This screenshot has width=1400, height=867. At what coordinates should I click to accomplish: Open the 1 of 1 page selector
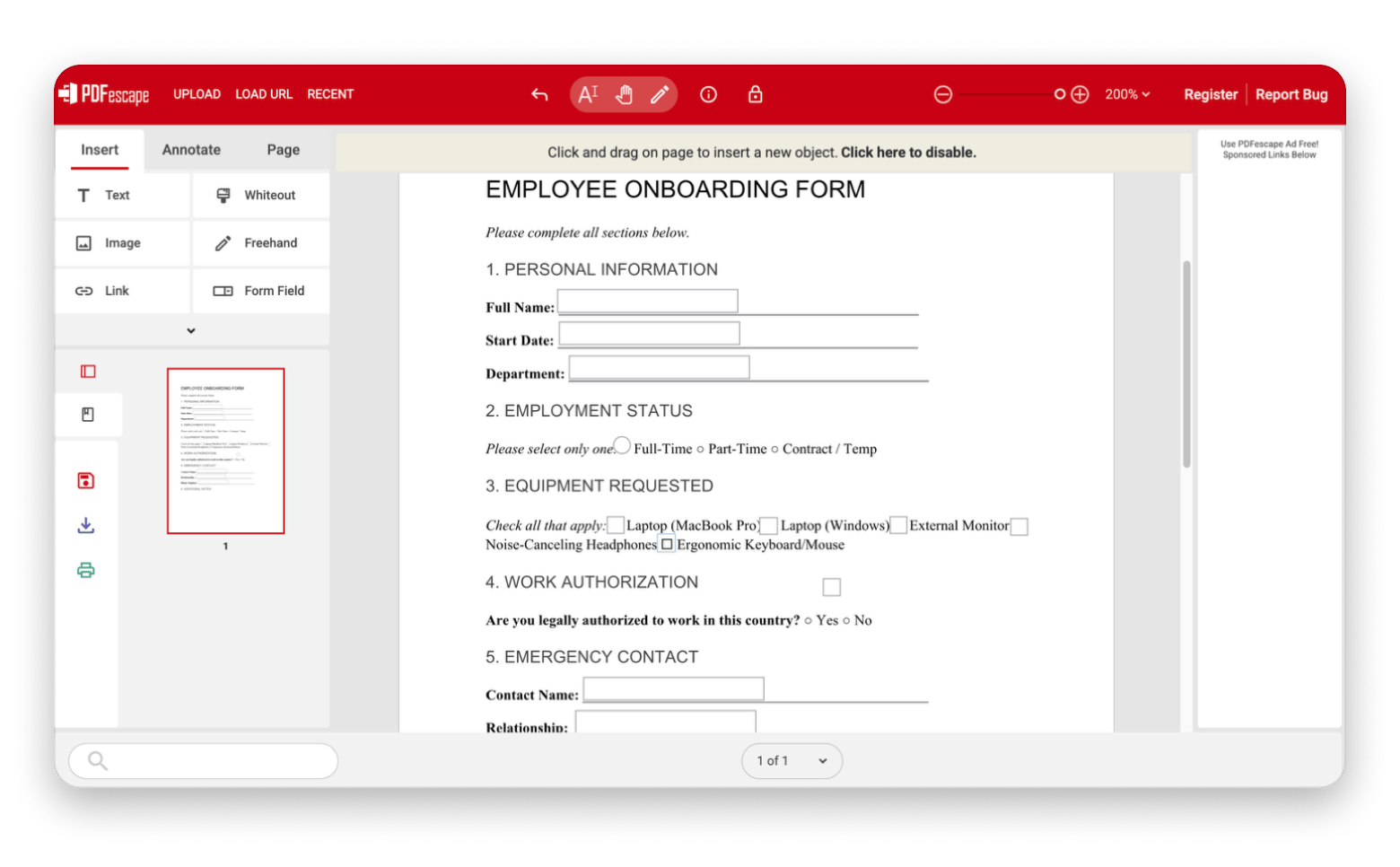coord(791,760)
